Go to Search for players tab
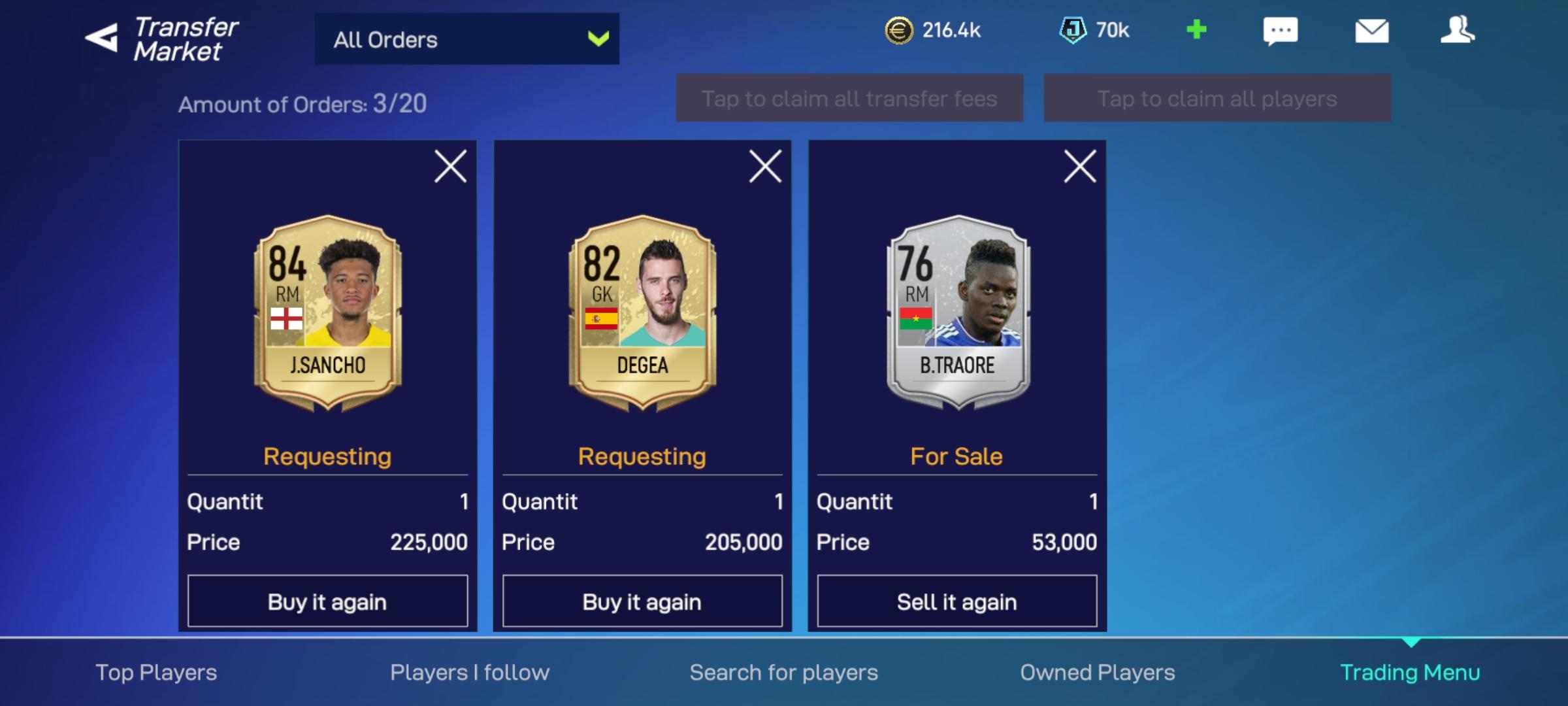 click(783, 672)
